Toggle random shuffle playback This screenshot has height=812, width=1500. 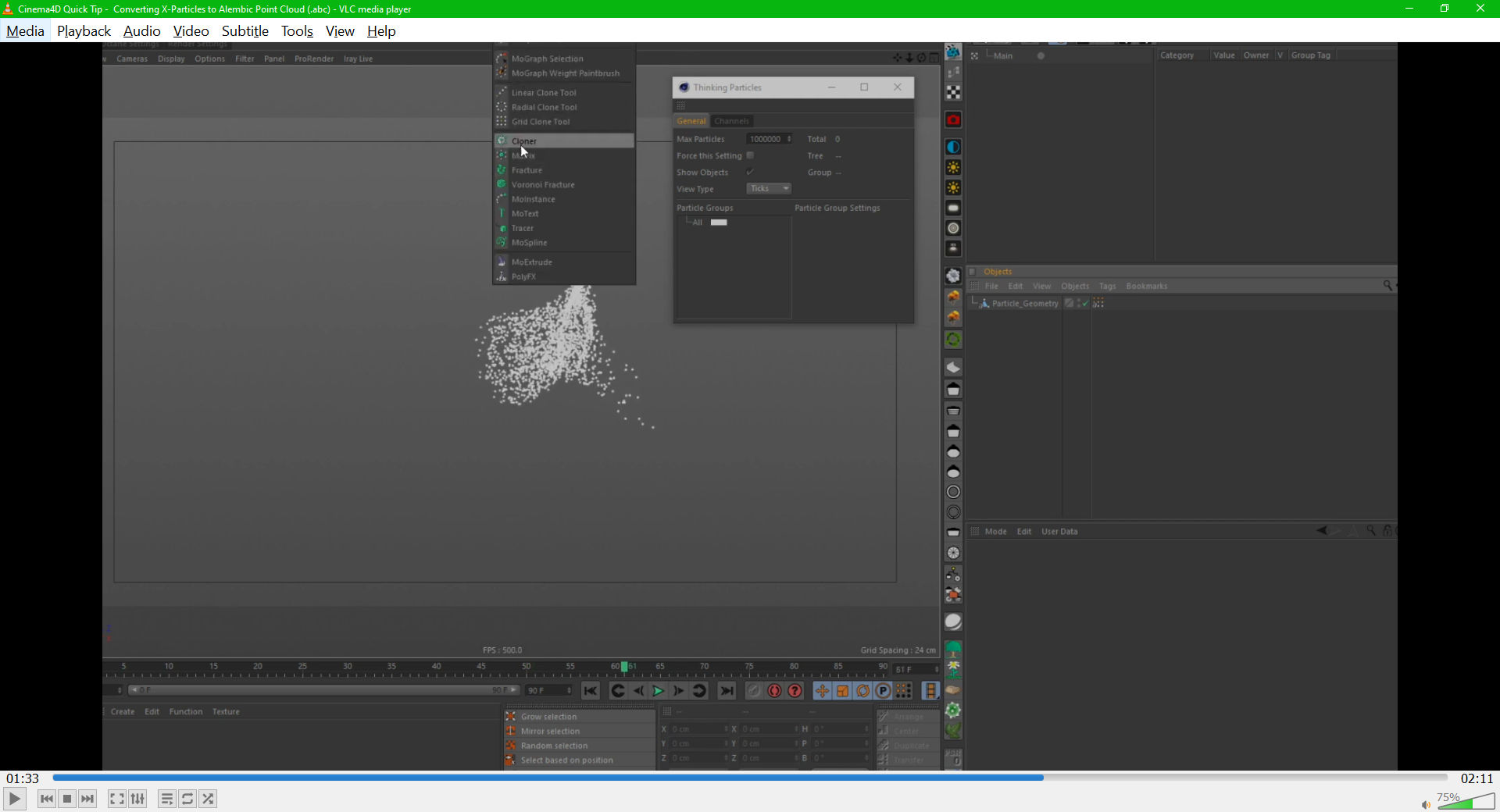[x=208, y=799]
